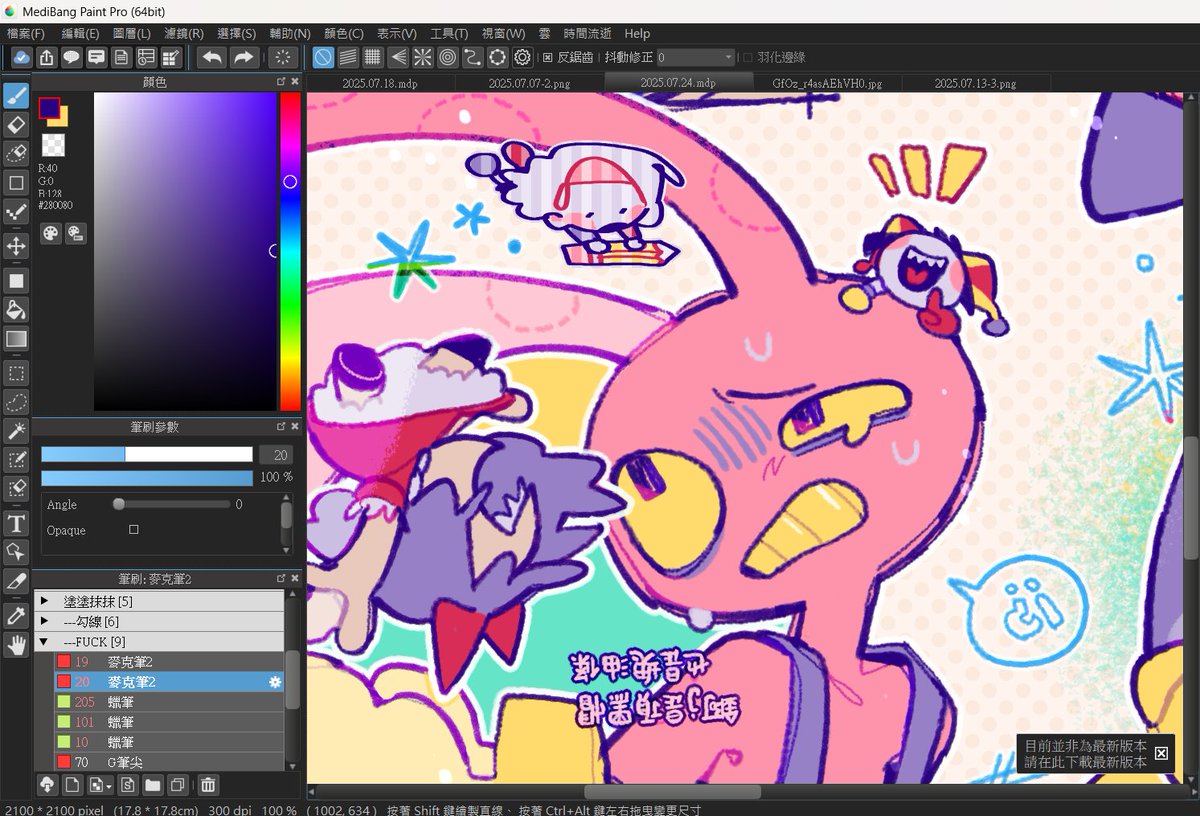This screenshot has height=816, width=1200.
Task: Select the Hand pan tool
Action: (16, 645)
